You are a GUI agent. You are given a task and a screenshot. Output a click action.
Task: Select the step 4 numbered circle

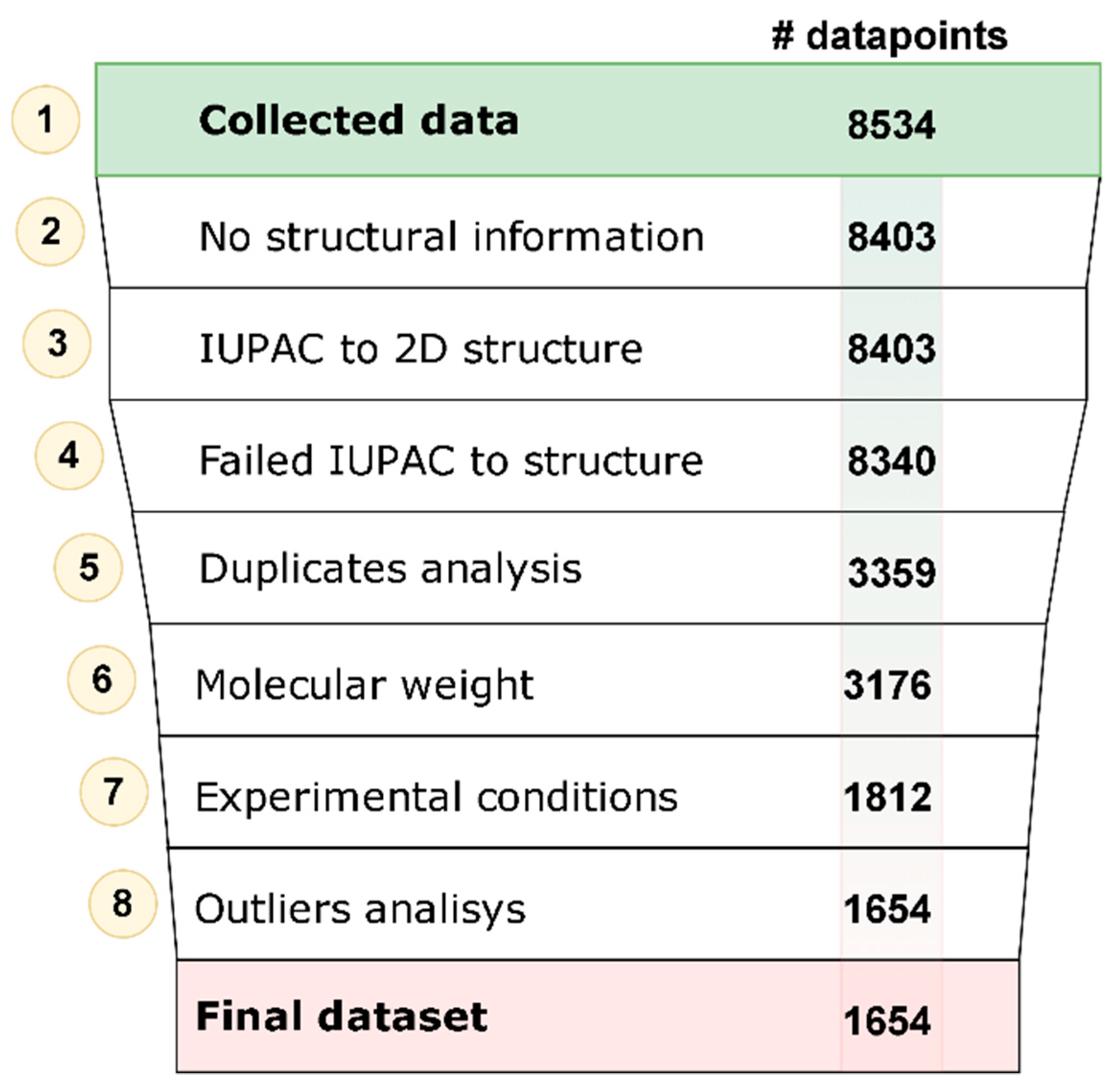point(69,456)
